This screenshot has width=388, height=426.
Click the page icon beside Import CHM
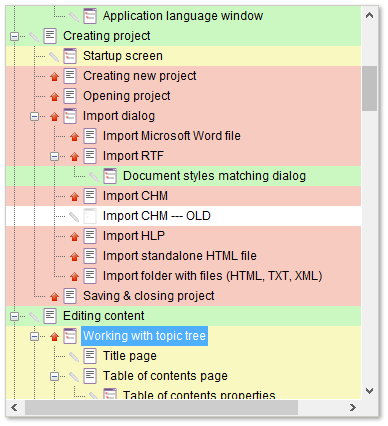pos(90,196)
